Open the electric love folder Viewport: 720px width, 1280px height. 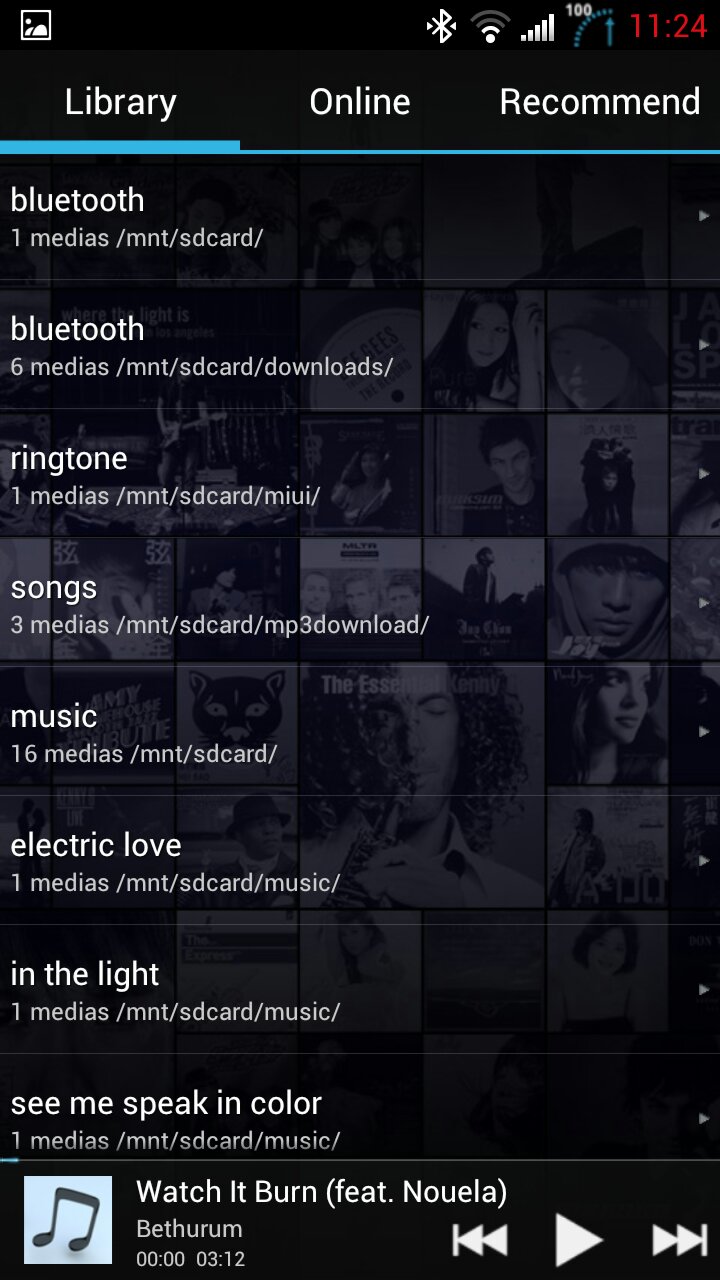tap(360, 861)
